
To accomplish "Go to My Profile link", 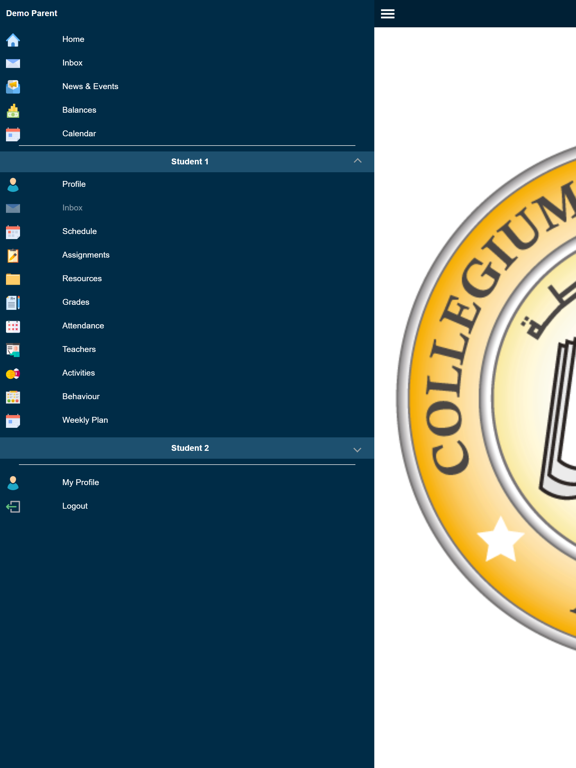I will point(187,482).
